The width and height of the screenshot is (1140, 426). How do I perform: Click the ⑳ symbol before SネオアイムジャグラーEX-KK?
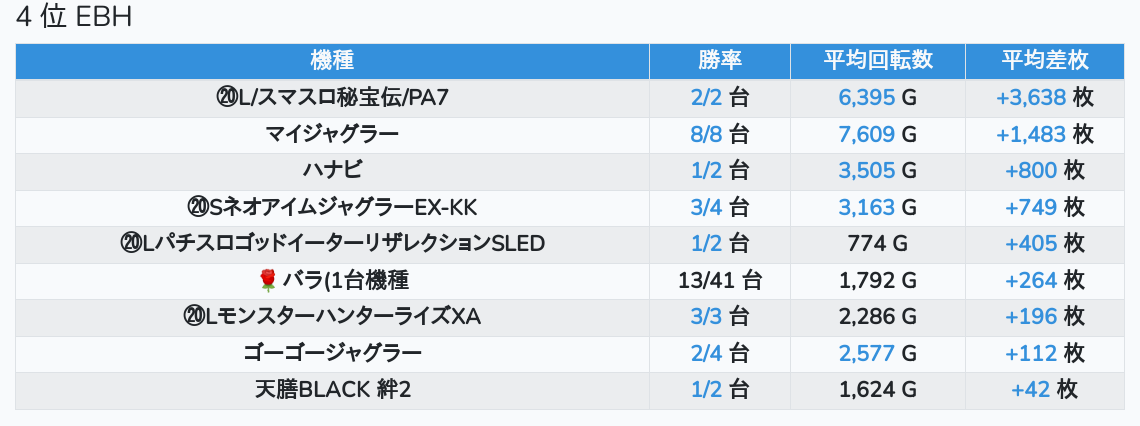click(x=197, y=207)
